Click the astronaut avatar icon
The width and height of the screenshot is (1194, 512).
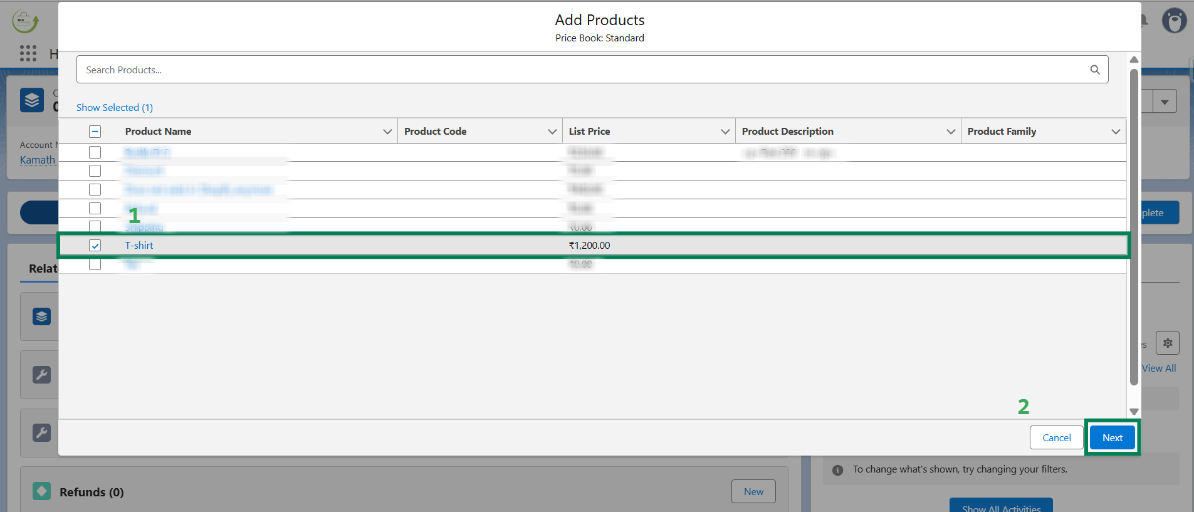[1174, 20]
